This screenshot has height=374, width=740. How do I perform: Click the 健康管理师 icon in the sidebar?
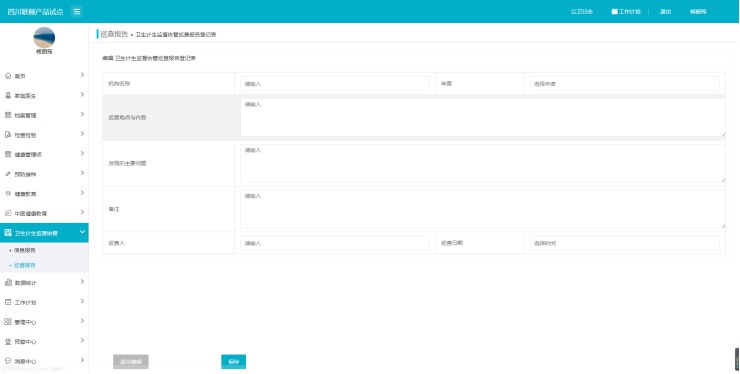pos(8,154)
